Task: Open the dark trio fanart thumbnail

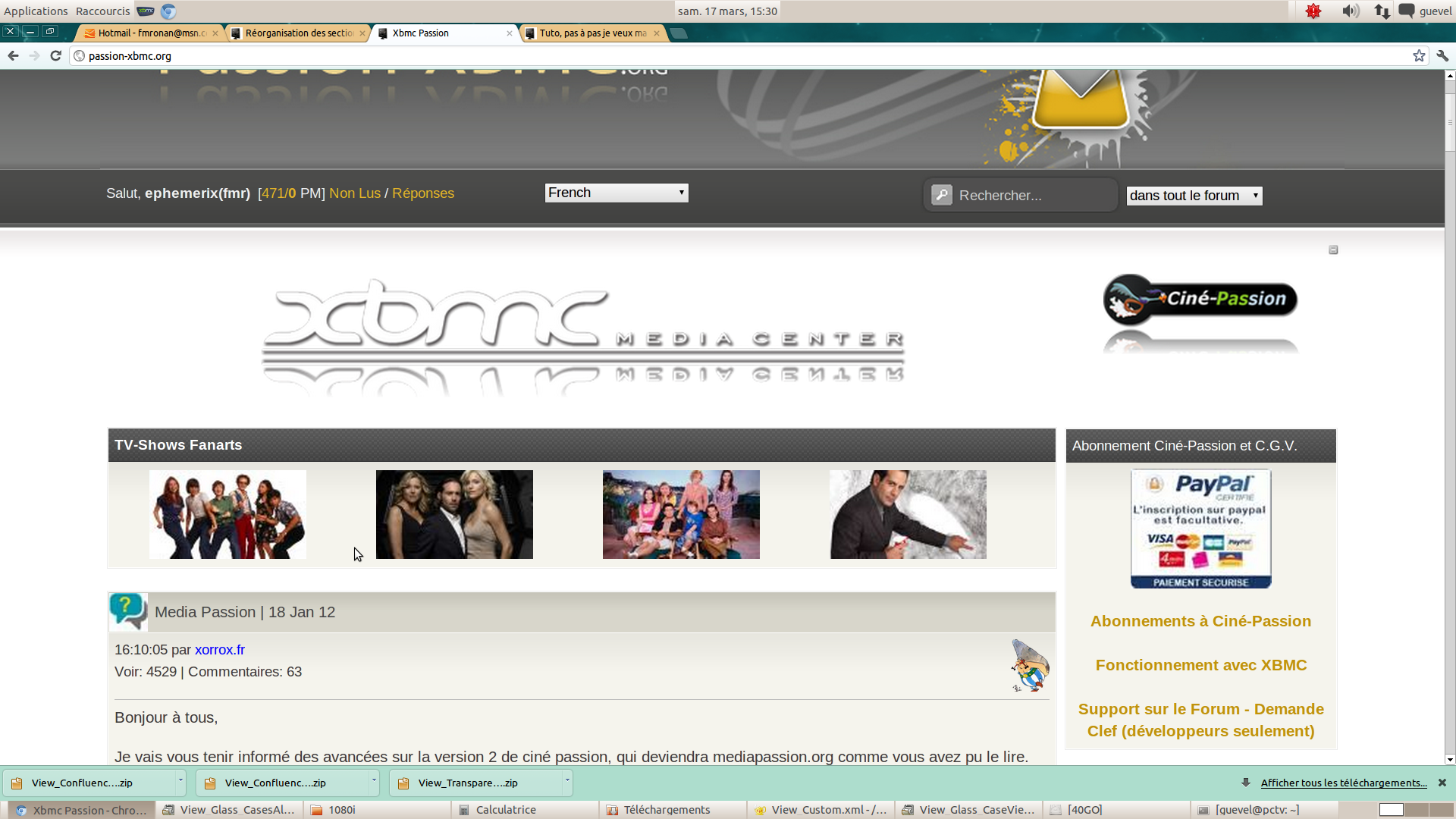Action: (x=454, y=514)
